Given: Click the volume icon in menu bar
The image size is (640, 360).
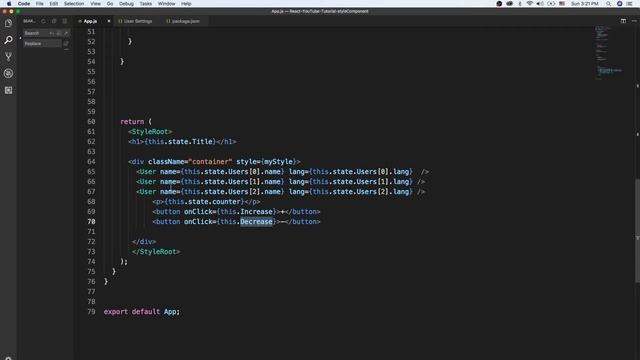Looking at the screenshot, I should tap(540, 4).
